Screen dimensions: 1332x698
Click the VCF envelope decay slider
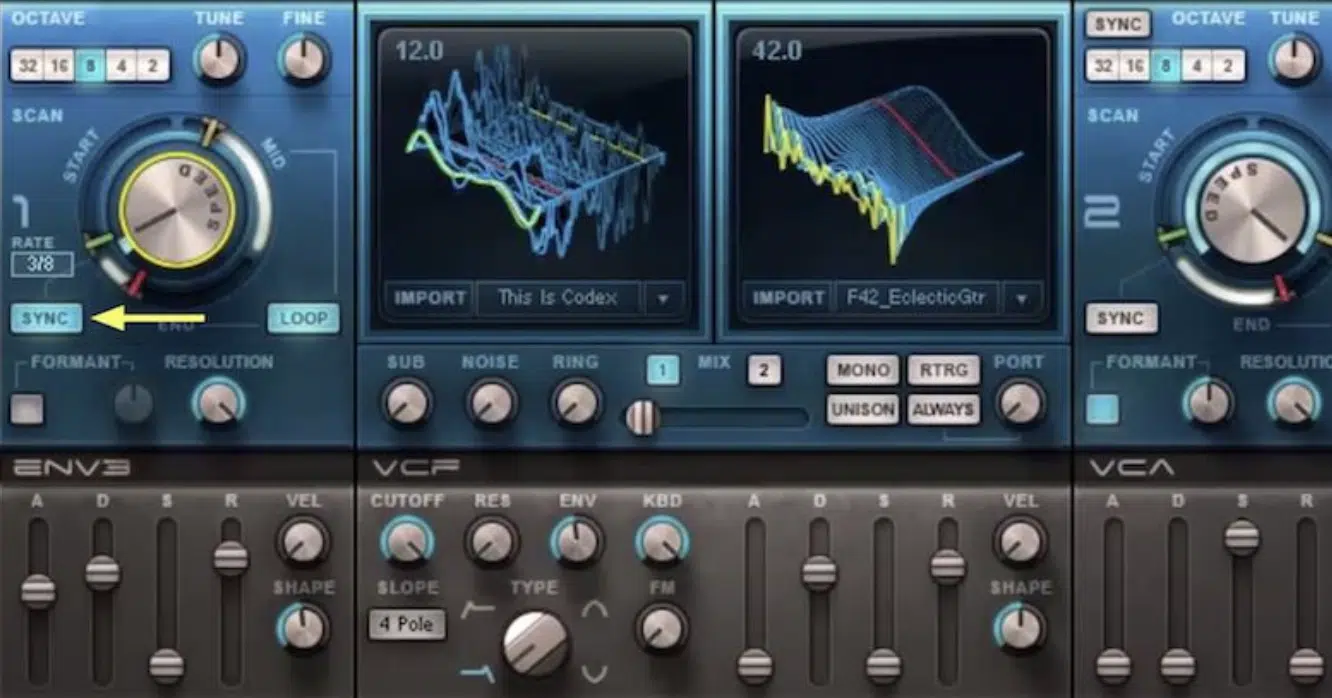tap(819, 573)
